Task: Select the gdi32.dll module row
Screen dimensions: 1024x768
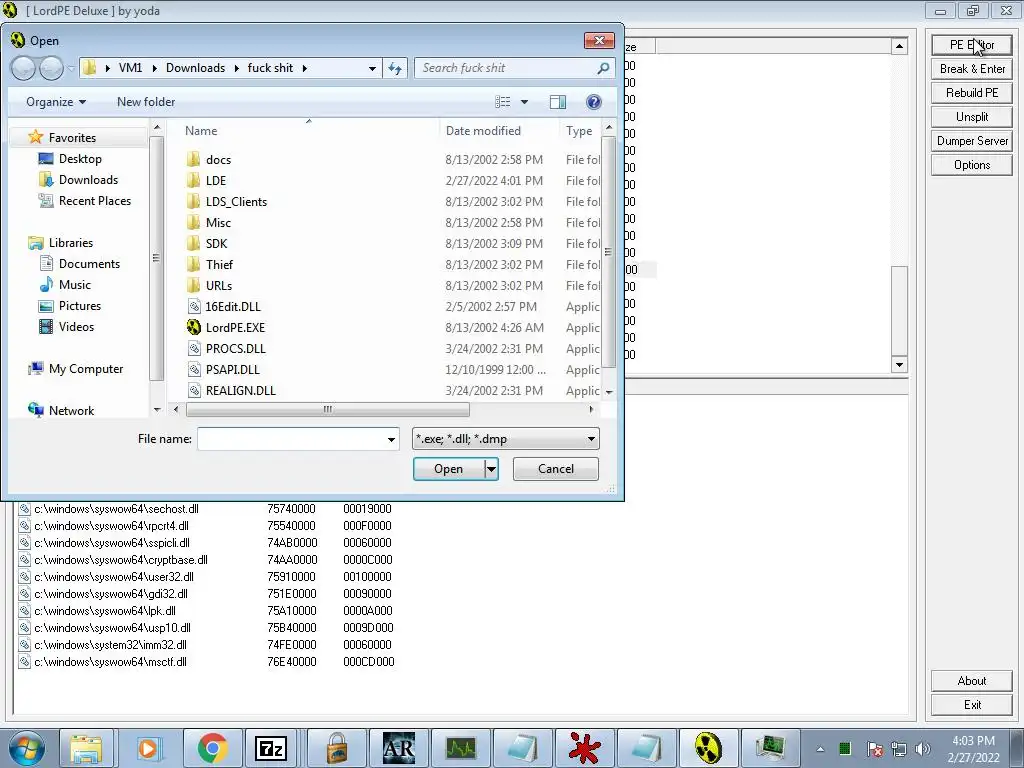Action: tap(206, 594)
